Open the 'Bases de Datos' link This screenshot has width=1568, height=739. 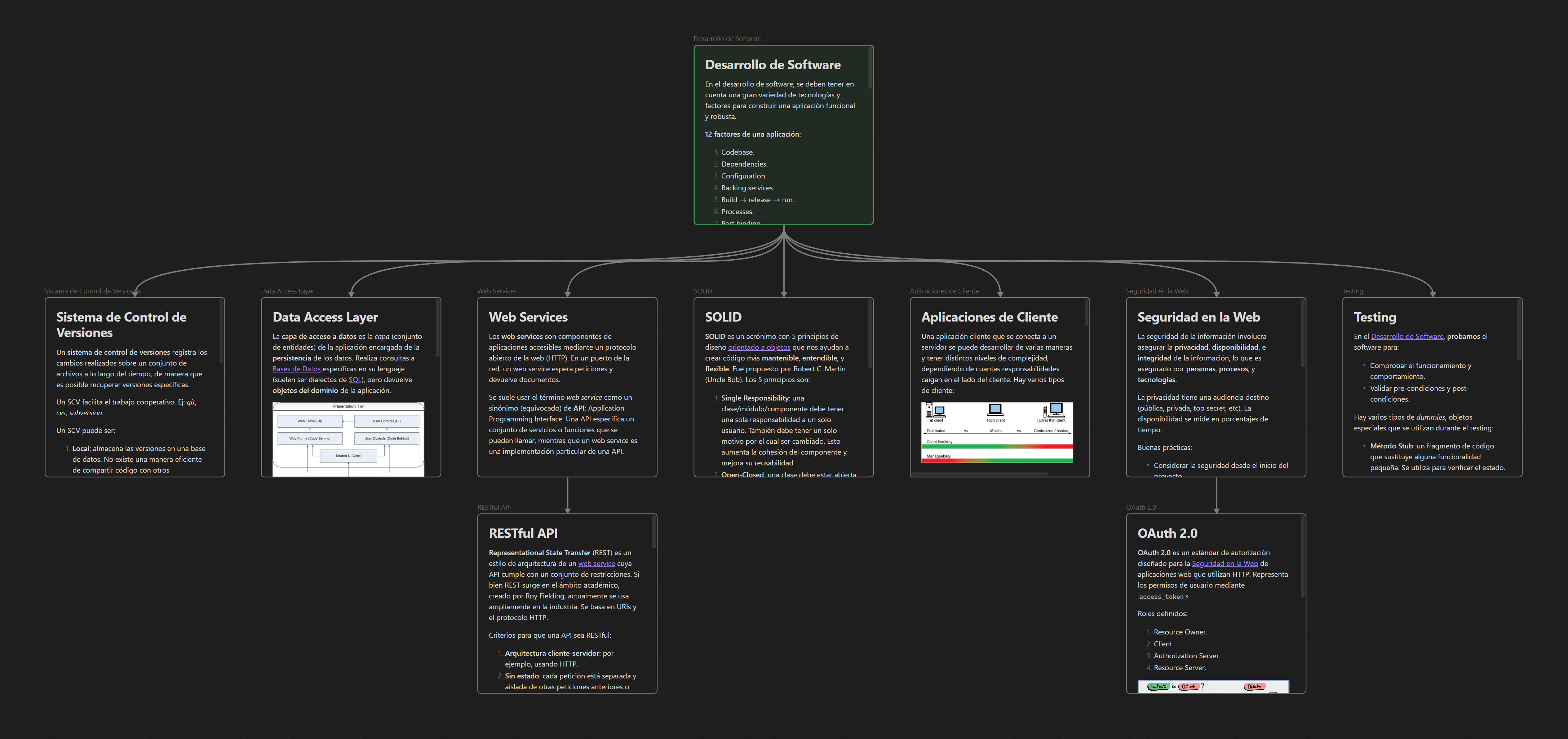tap(296, 369)
